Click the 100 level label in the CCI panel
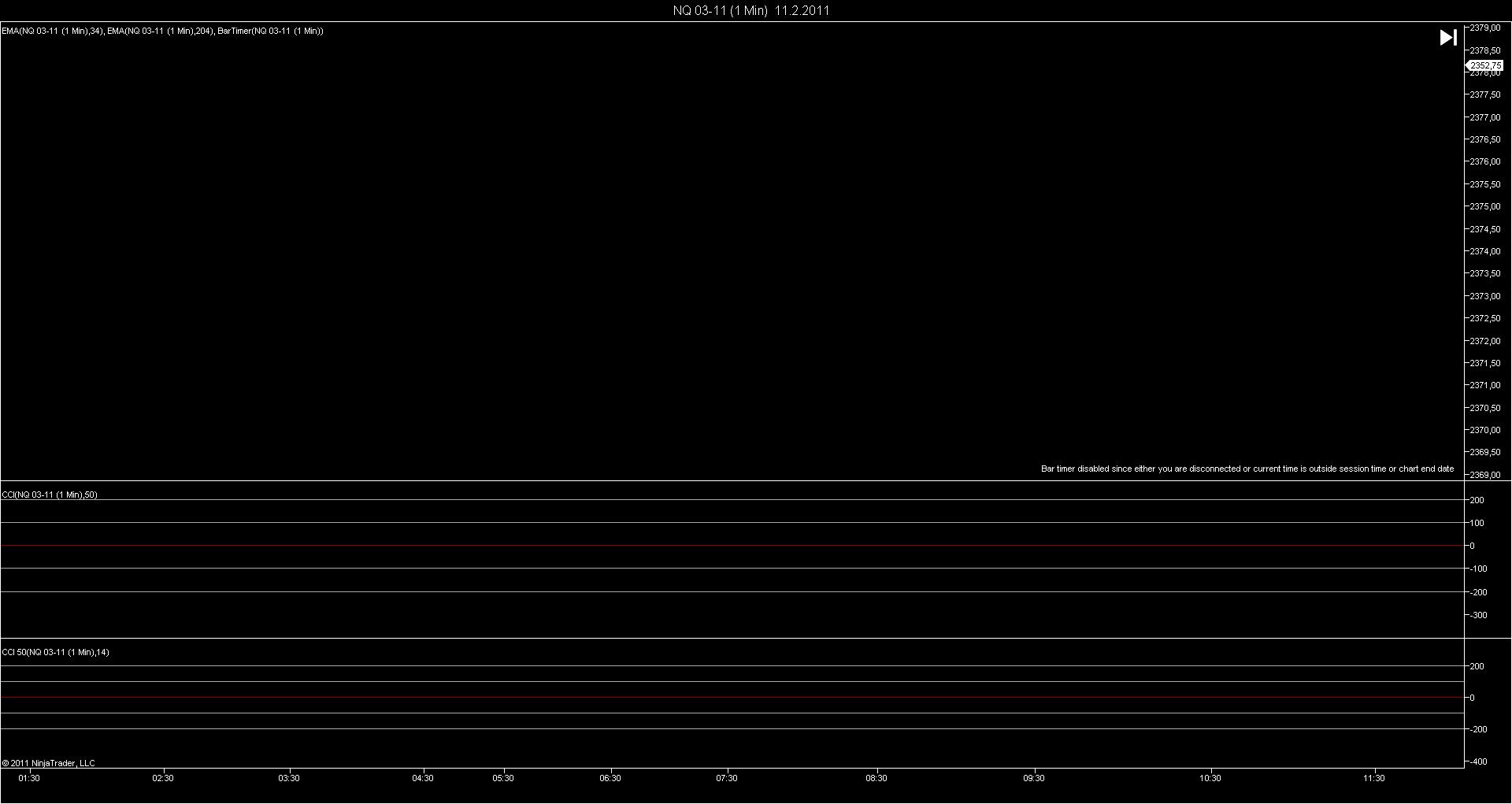The height and width of the screenshot is (804, 1512). (1477, 523)
